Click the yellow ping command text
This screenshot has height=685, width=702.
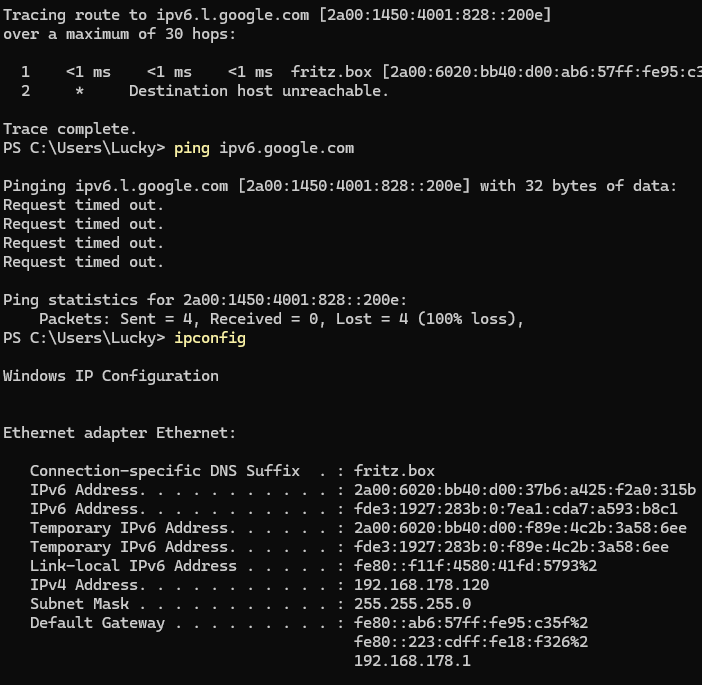pos(192,149)
